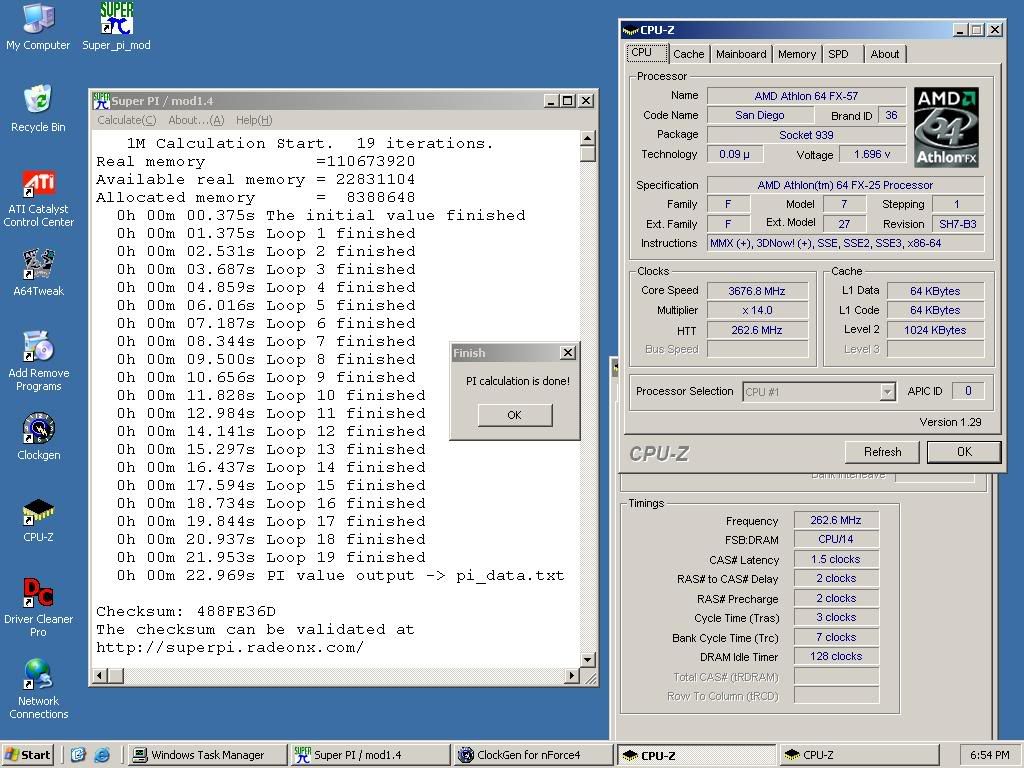Launch CPU-Z from the desktop icon
The image size is (1024, 768).
pyautogui.click(x=39, y=520)
